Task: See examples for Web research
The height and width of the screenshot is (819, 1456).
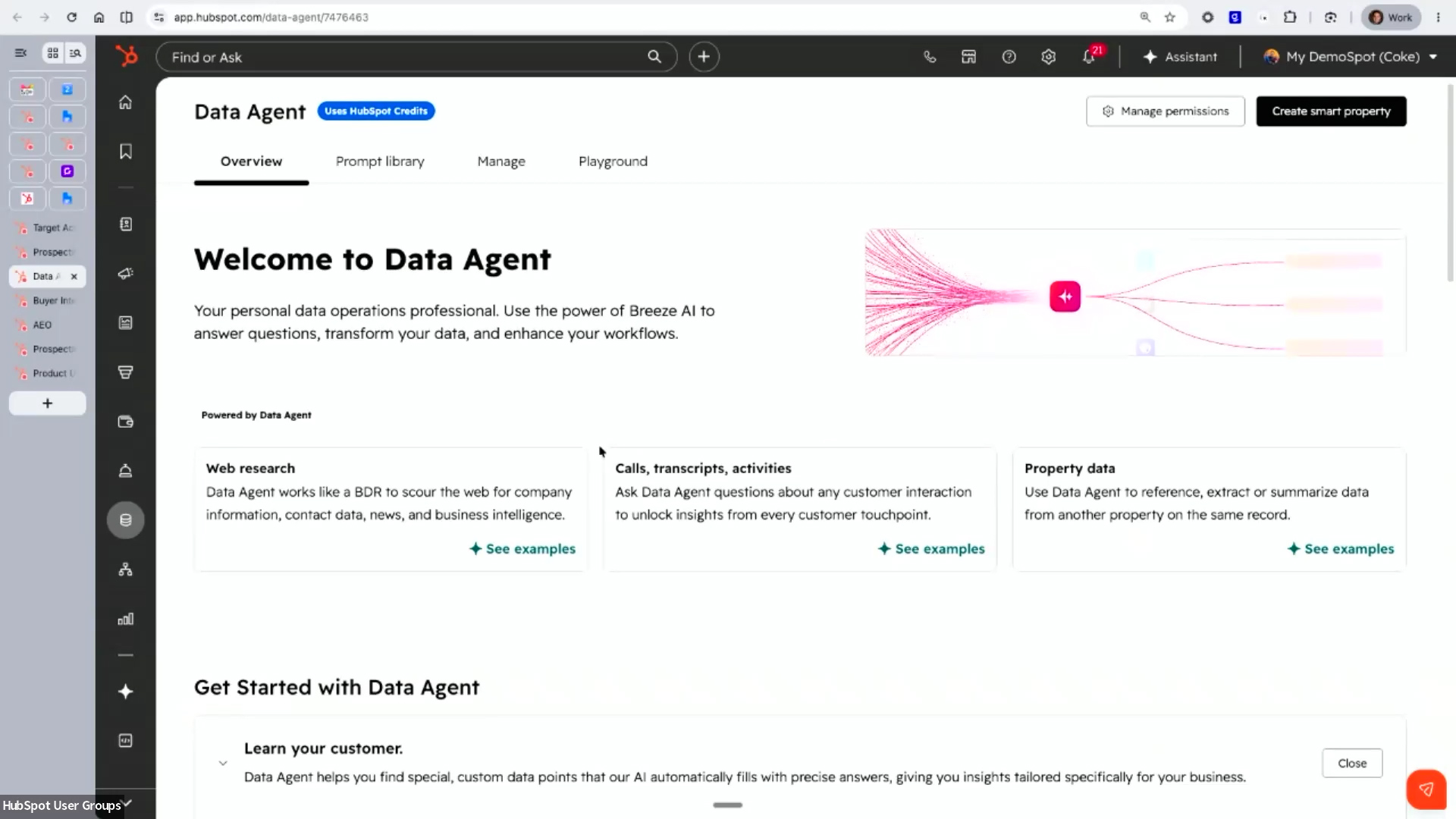Action: tap(522, 549)
